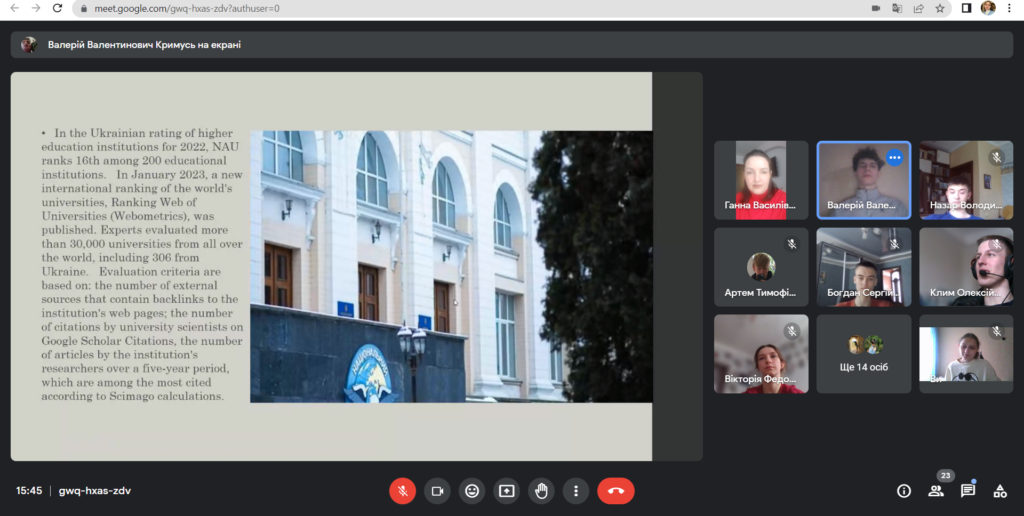Open options on Валерій's video tile
1024x516 pixels.
point(894,158)
